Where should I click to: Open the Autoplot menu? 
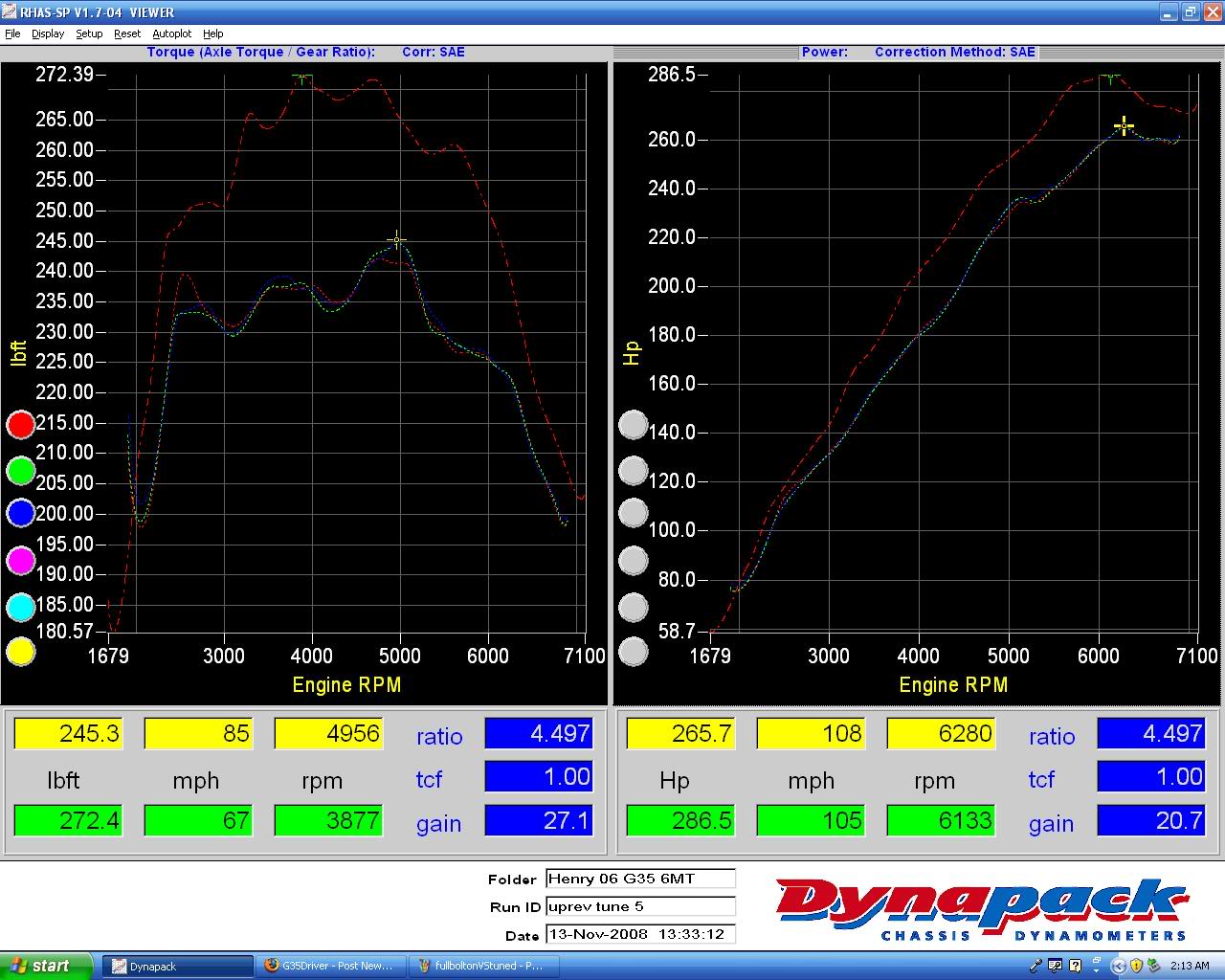172,33
